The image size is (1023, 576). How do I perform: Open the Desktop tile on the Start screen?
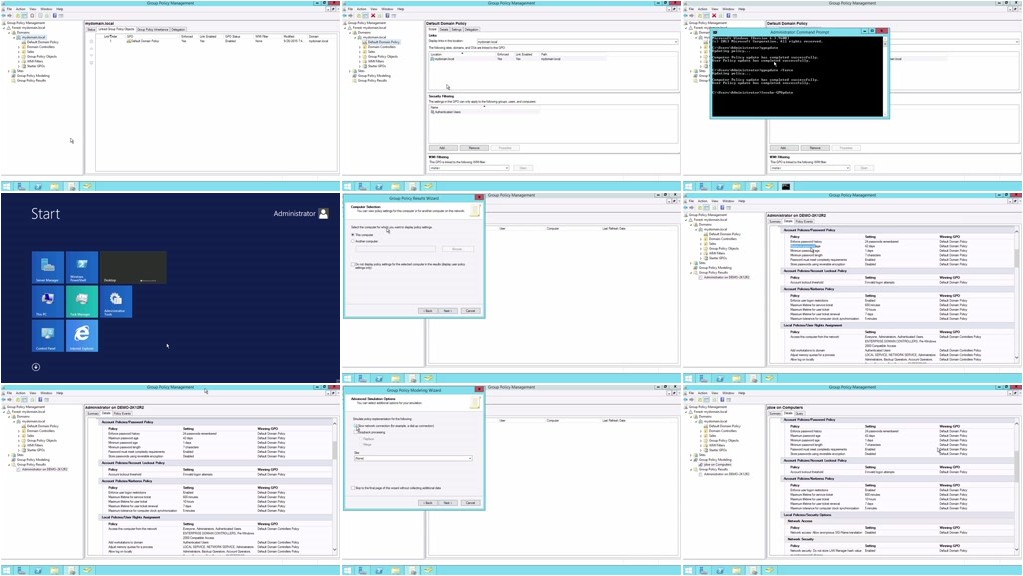click(133, 267)
